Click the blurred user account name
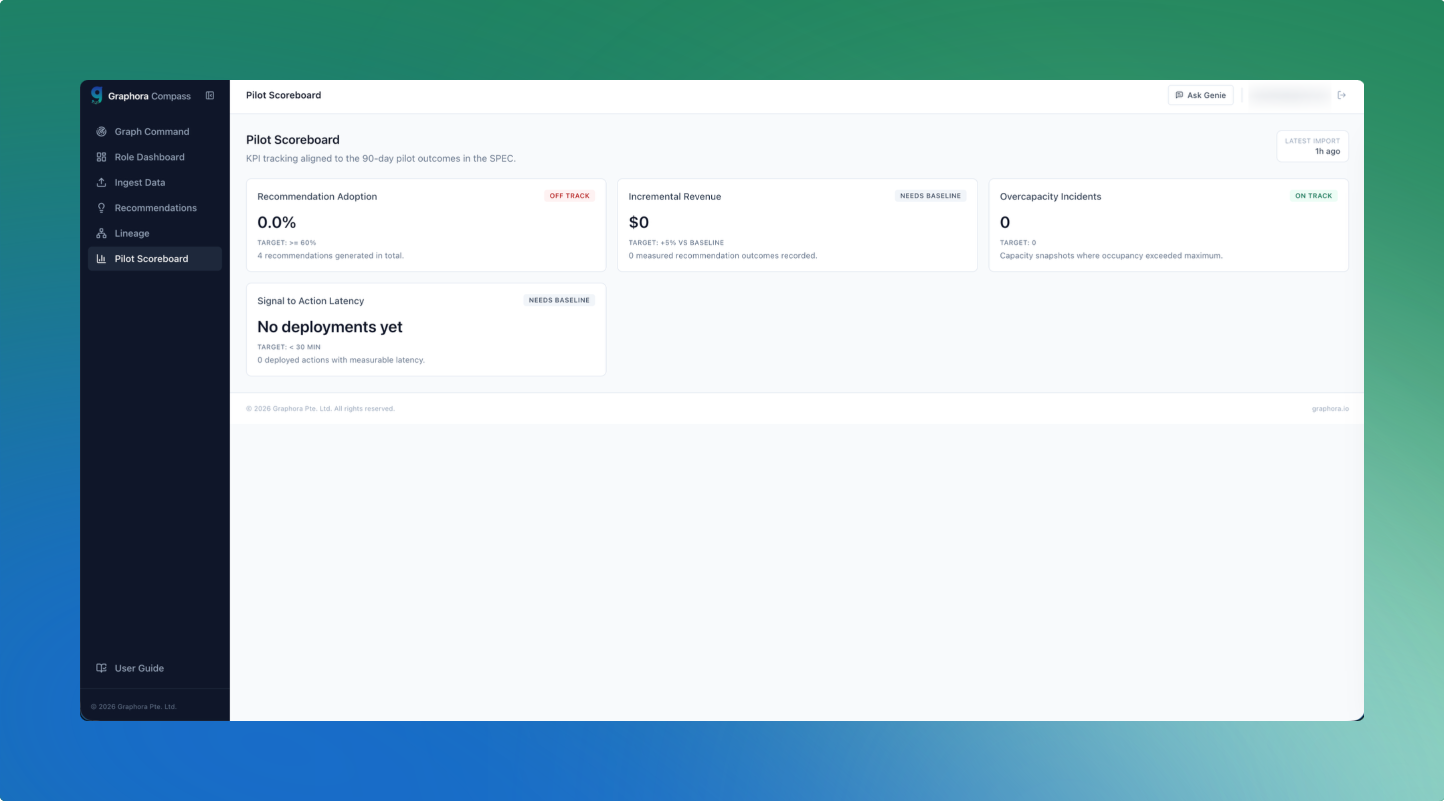 (x=1290, y=95)
